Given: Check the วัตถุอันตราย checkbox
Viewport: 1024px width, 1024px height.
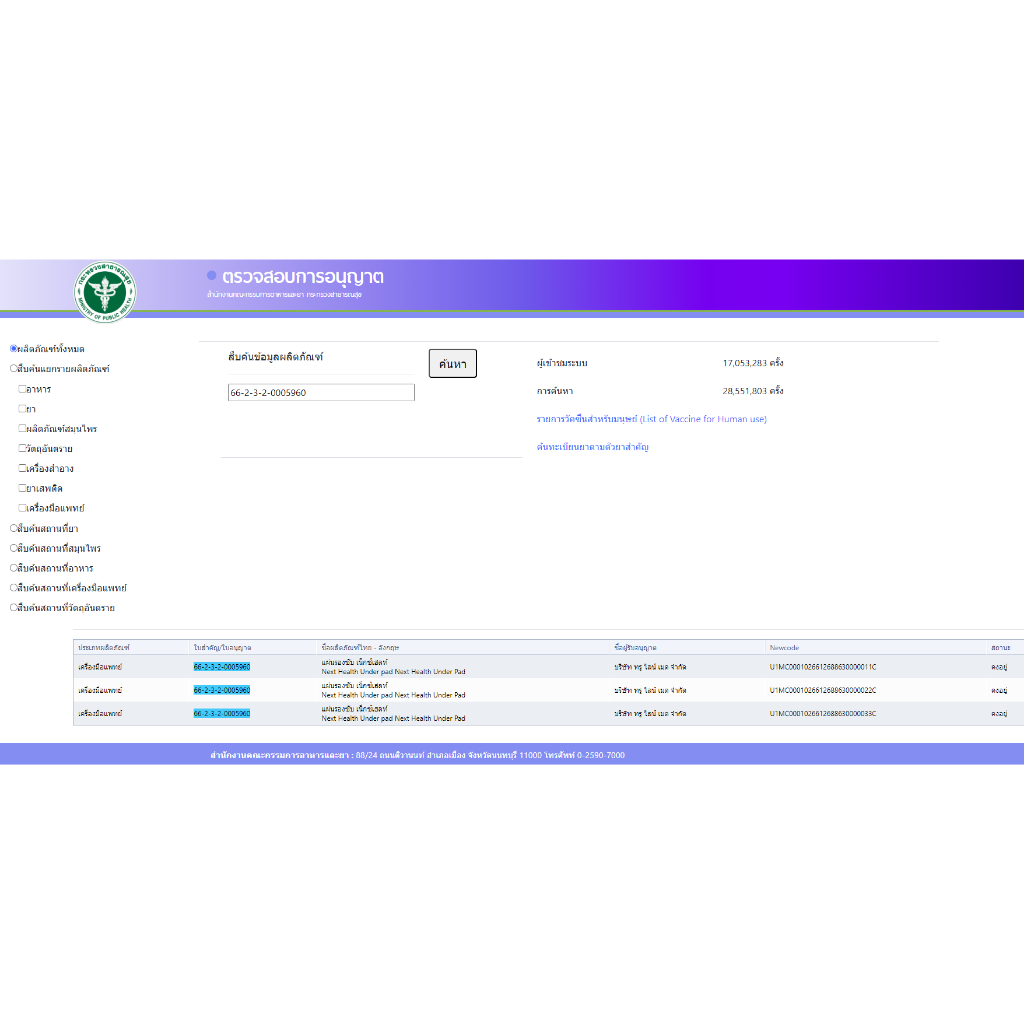Looking at the screenshot, I should click(x=22, y=449).
